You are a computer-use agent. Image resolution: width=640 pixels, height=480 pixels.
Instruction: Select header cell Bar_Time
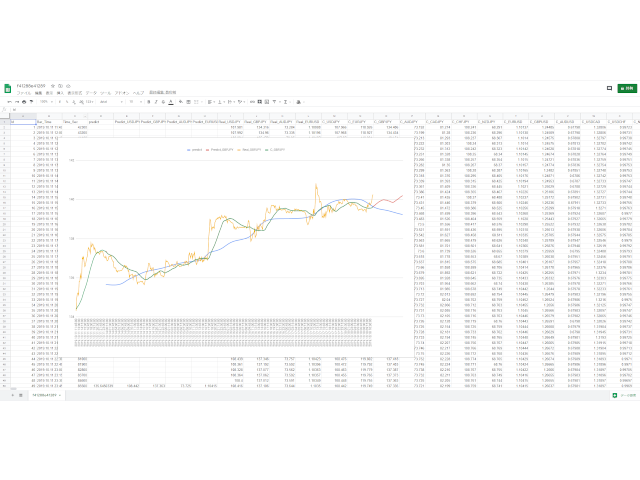tap(49, 122)
